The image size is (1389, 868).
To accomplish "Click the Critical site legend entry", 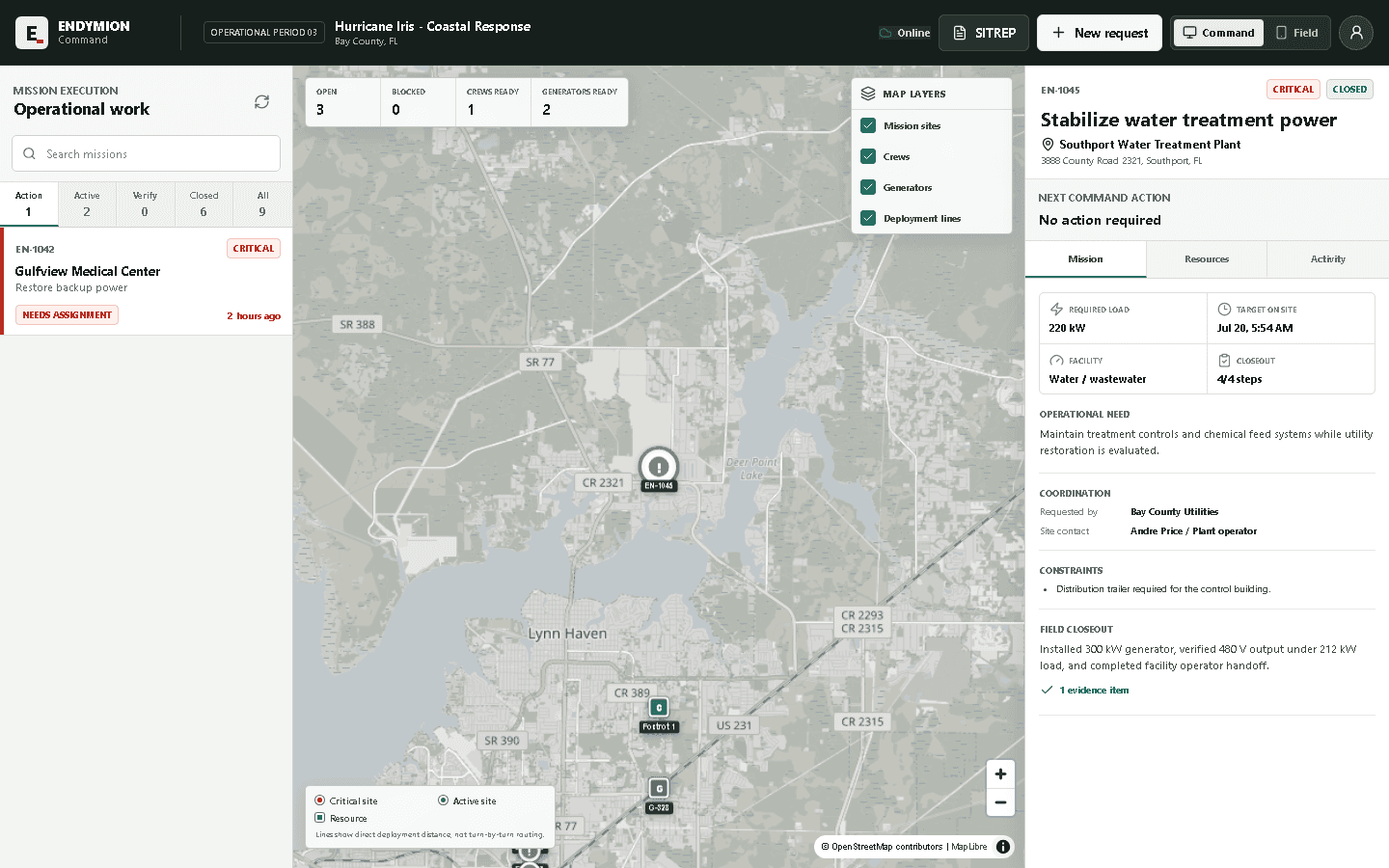I will coord(346,800).
